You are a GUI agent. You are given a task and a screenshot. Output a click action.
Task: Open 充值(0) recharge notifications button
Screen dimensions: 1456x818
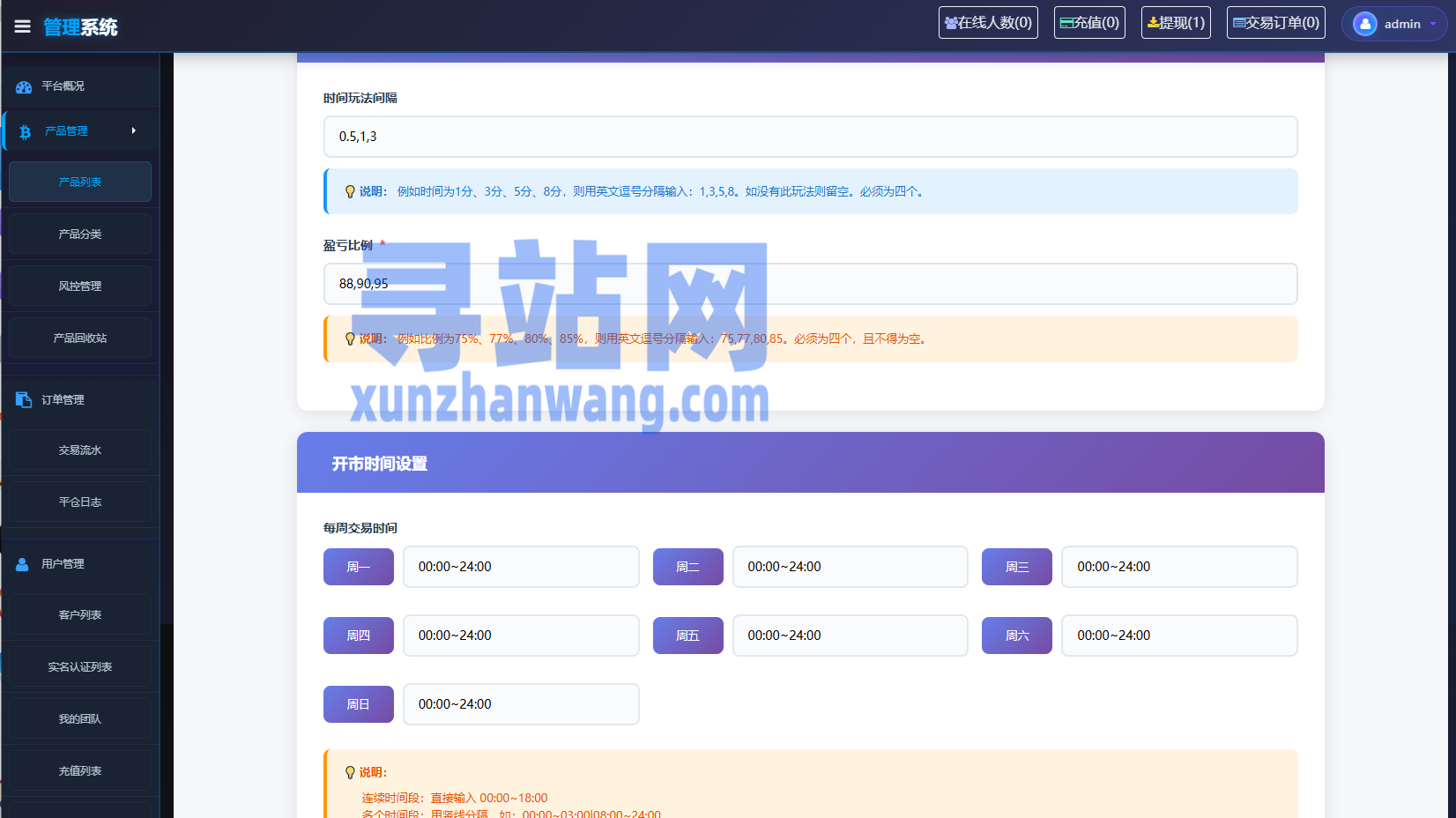tap(1089, 22)
